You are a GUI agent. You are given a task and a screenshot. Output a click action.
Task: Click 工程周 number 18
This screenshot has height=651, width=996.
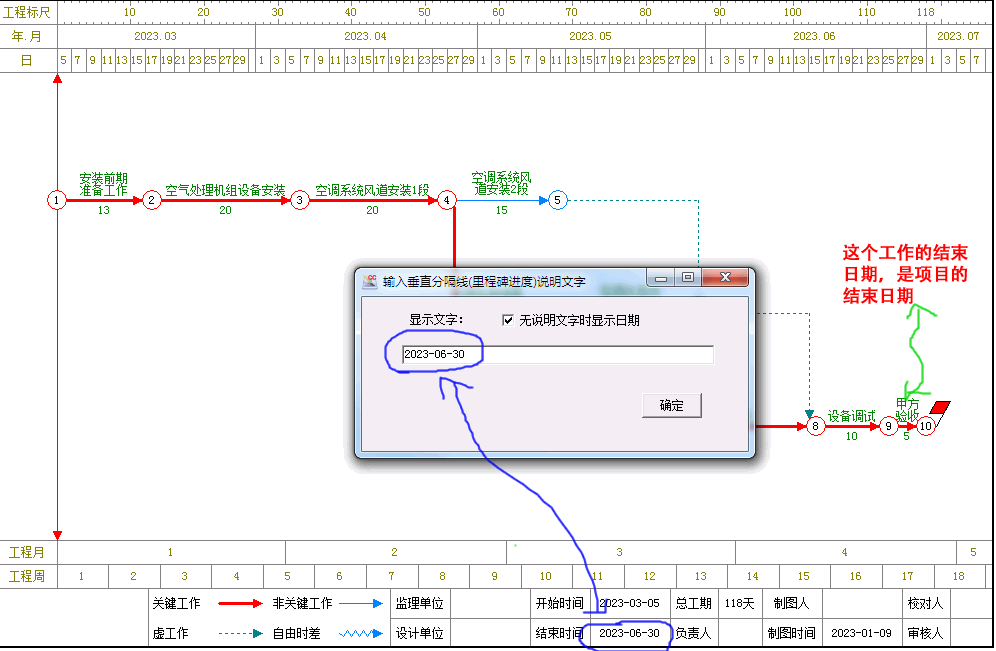(x=959, y=577)
